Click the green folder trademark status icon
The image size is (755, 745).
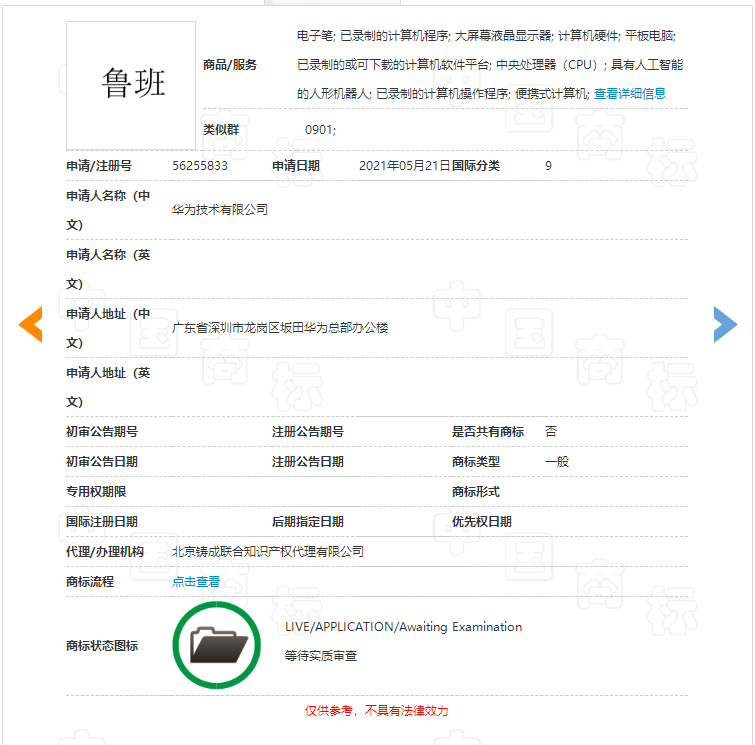(217, 645)
